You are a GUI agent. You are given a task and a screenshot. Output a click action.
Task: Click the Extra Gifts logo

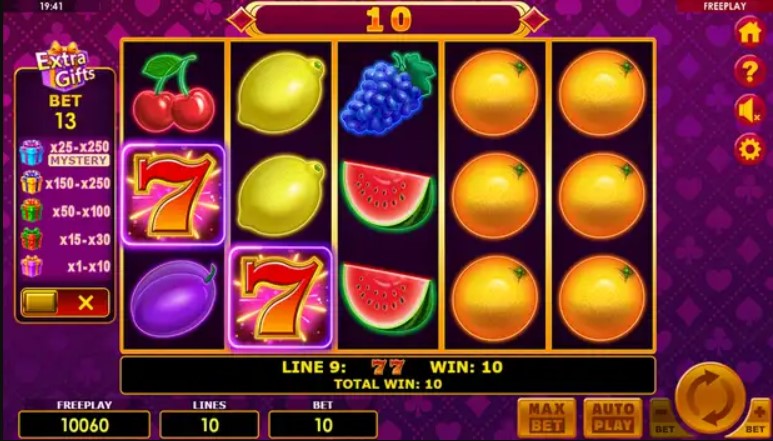[x=64, y=68]
